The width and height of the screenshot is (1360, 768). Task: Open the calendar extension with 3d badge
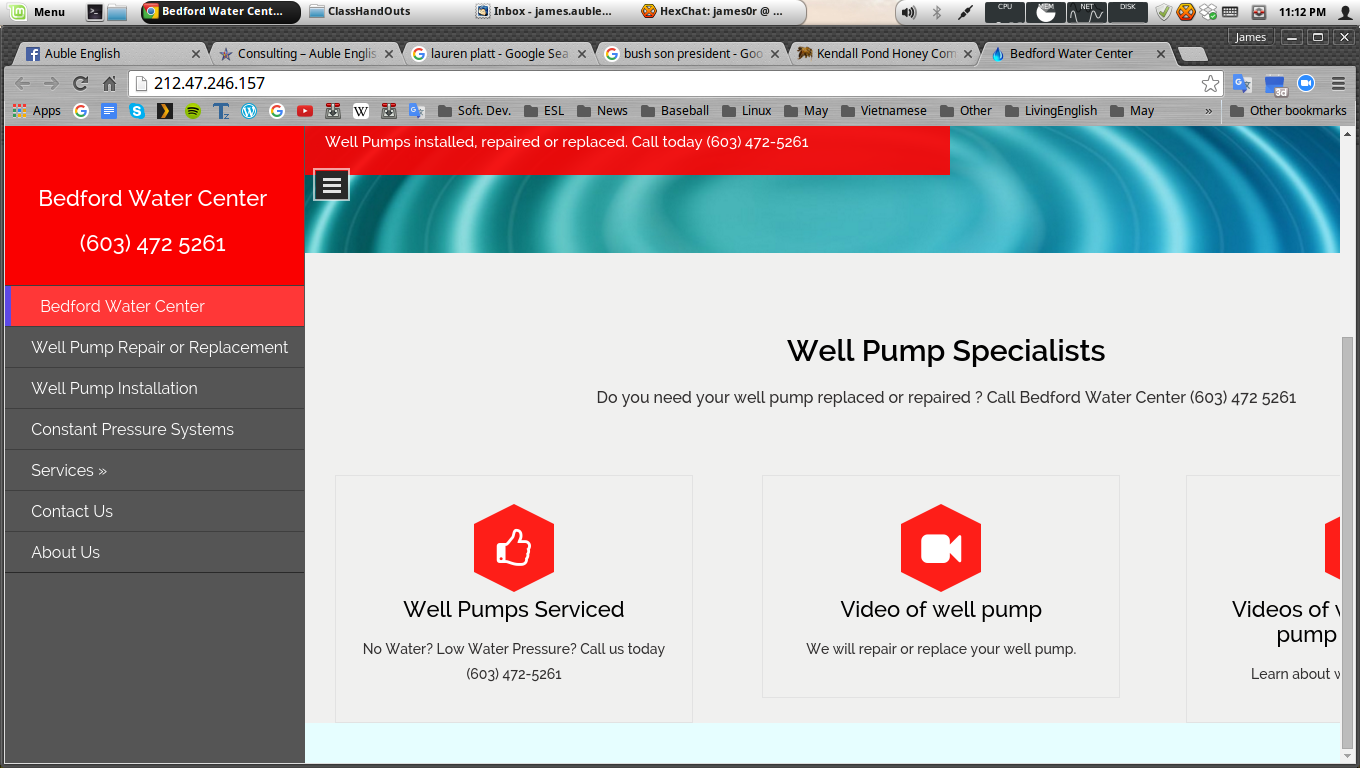(1275, 84)
